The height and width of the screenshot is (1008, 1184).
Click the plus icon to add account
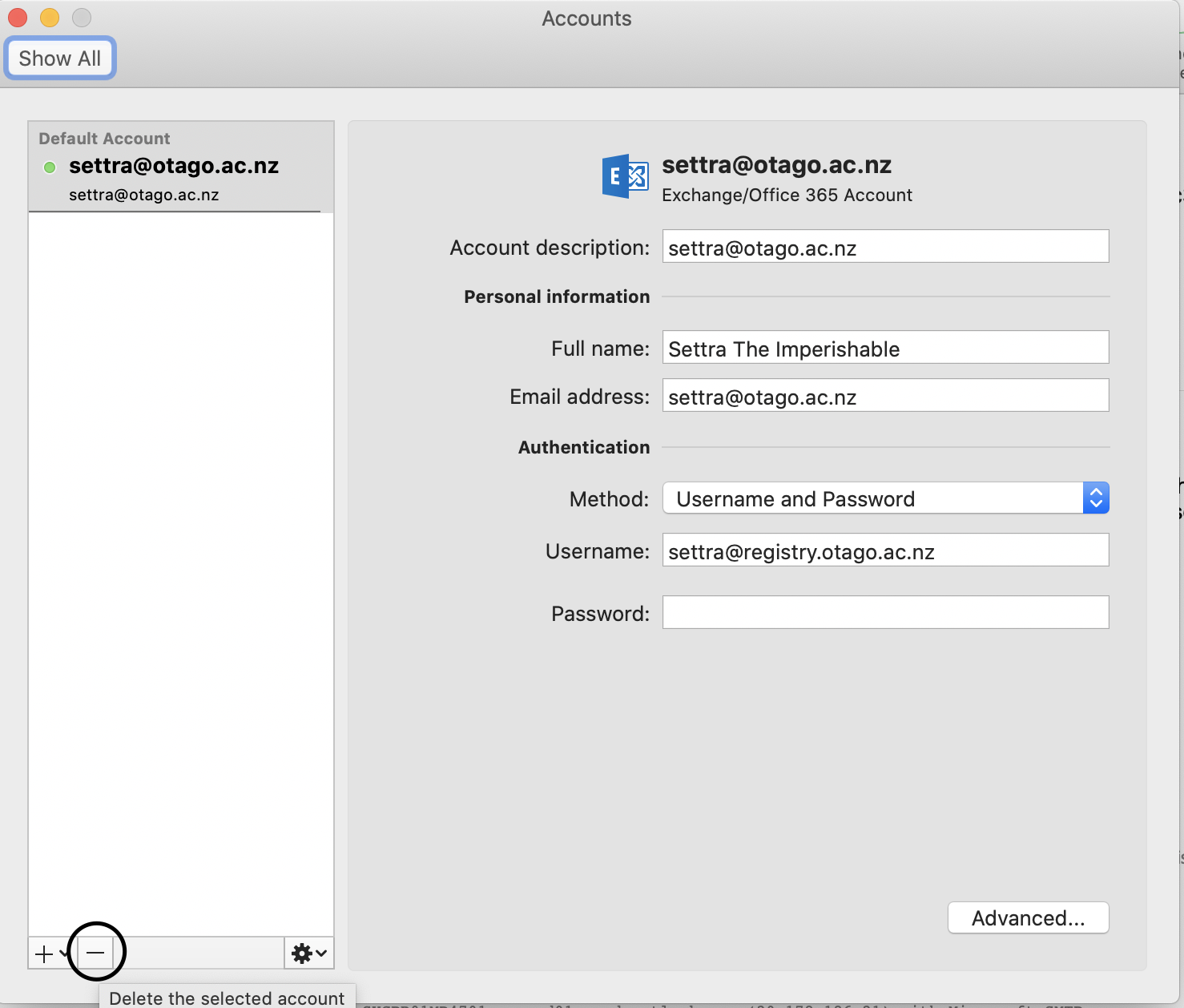(x=44, y=954)
